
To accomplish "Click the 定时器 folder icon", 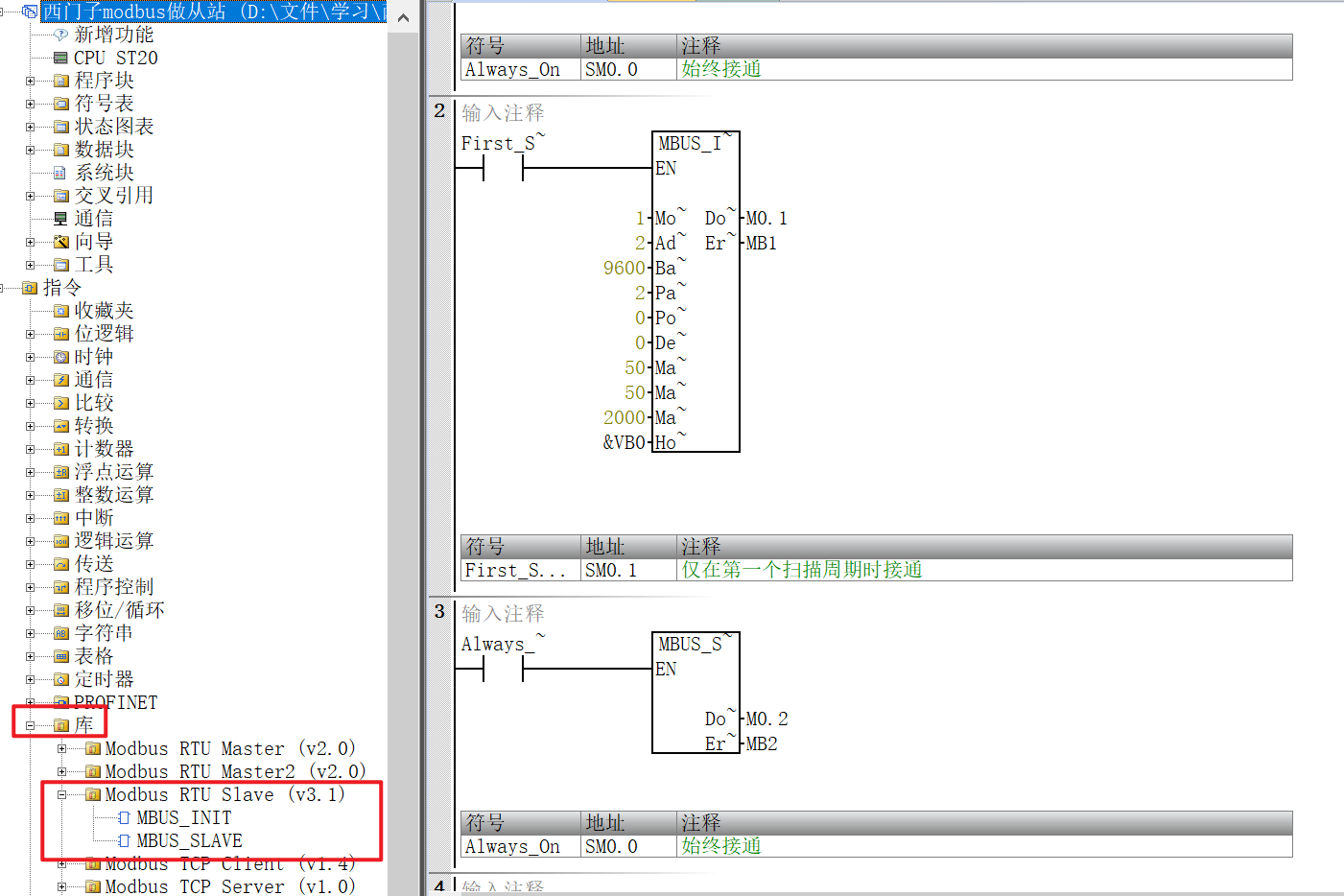I will [60, 680].
